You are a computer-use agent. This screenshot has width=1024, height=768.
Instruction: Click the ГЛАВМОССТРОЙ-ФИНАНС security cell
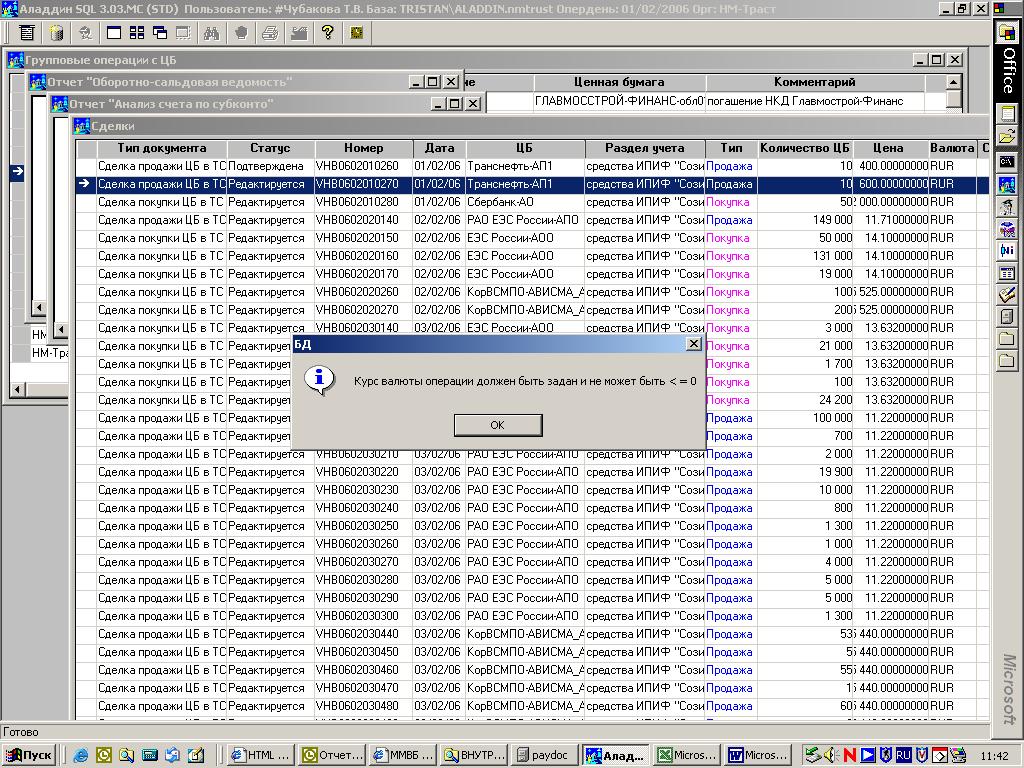pyautogui.click(x=620, y=101)
